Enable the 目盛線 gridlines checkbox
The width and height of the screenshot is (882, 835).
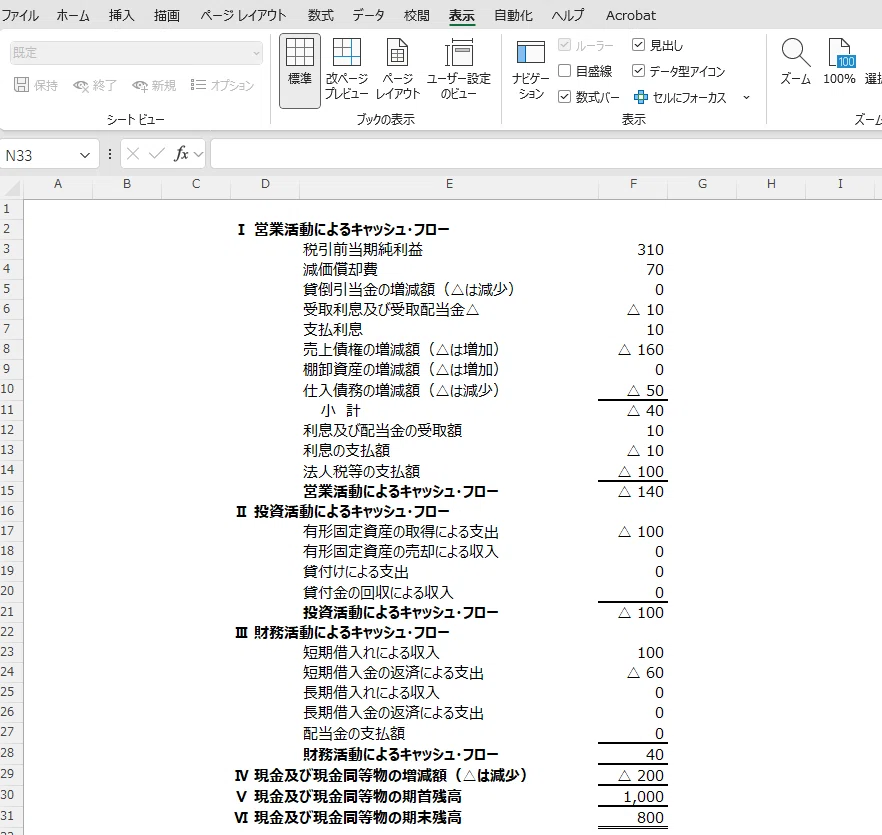click(x=564, y=70)
